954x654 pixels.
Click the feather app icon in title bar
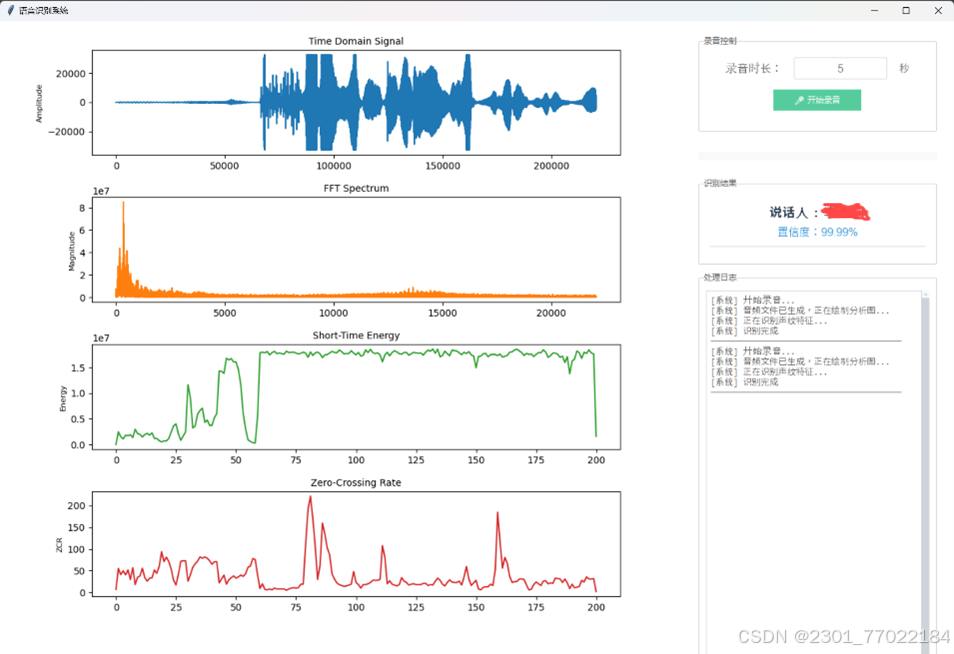point(10,10)
